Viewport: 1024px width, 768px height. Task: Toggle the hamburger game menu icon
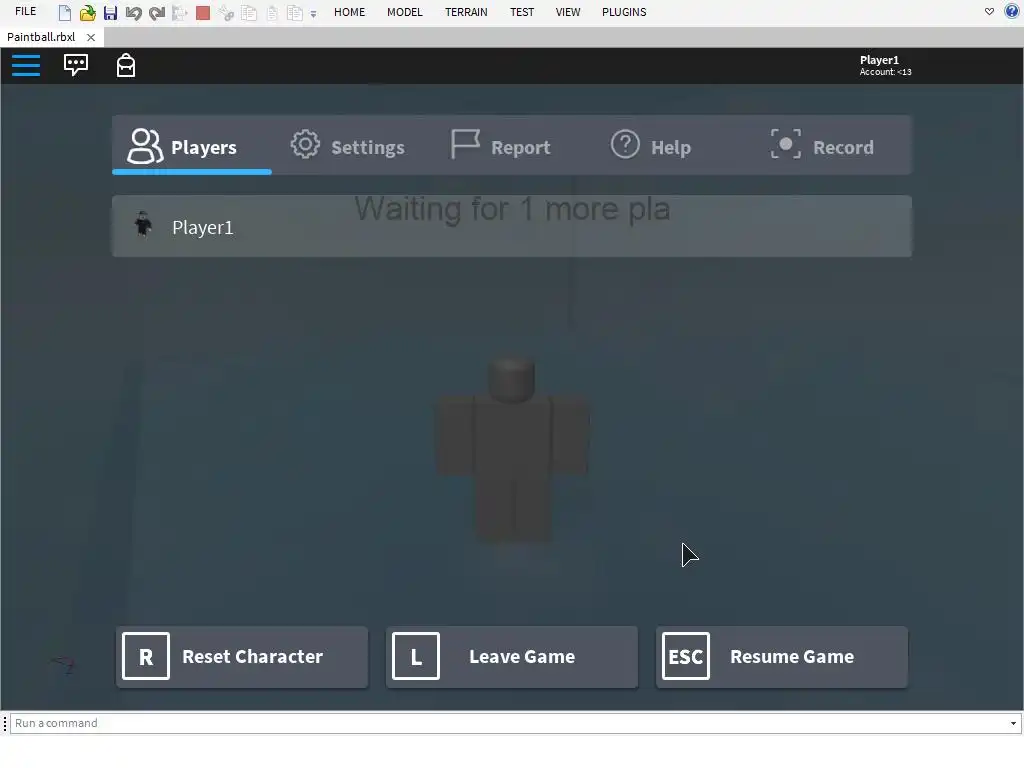pyautogui.click(x=26, y=65)
